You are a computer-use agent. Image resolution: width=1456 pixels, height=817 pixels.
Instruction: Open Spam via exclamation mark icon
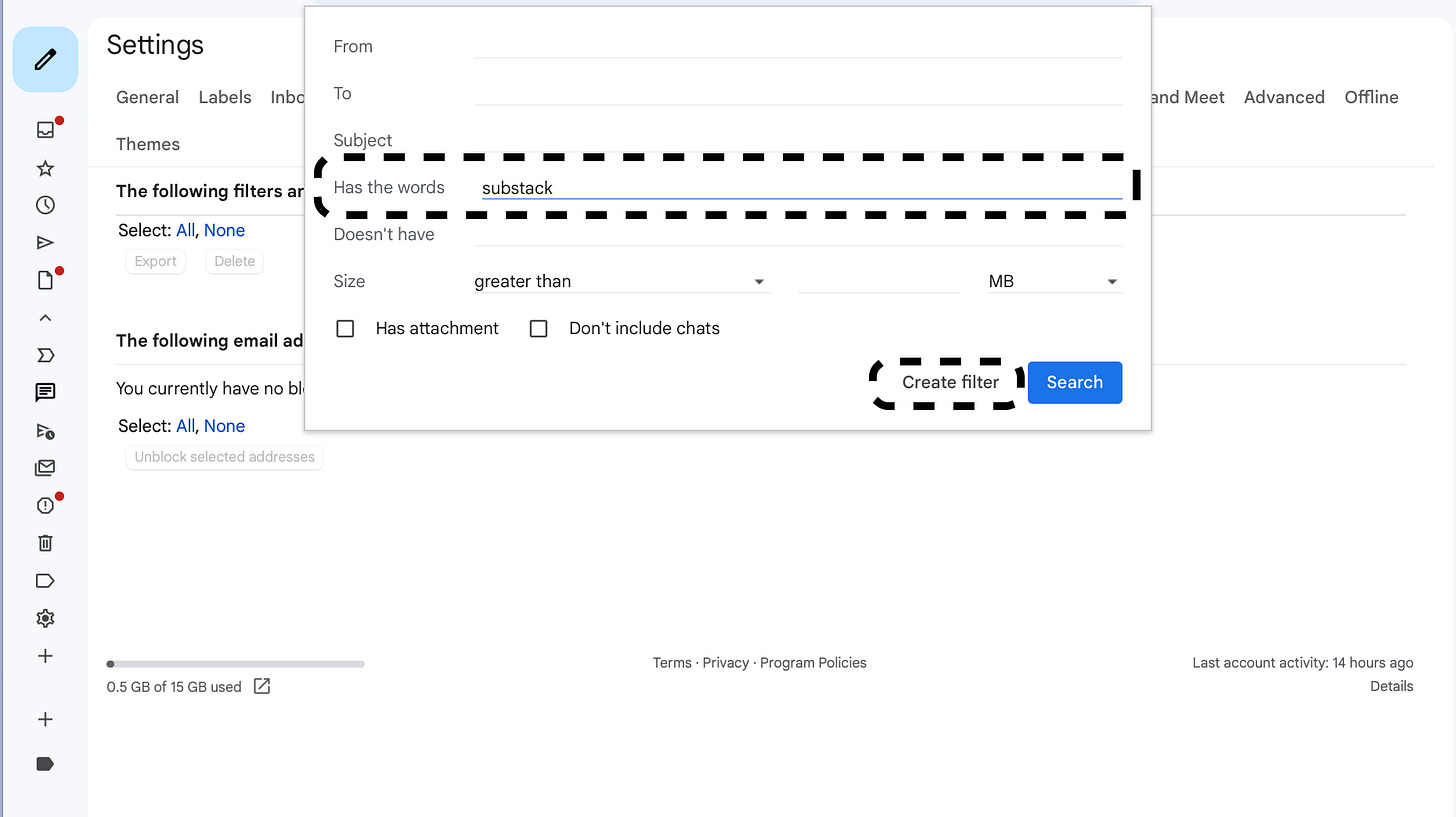(45, 505)
